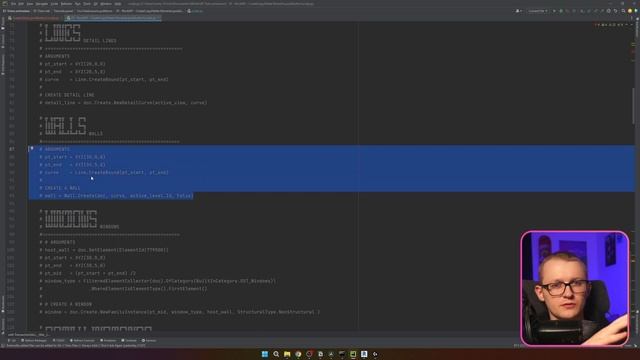Open the Services tool window

tap(149, 340)
